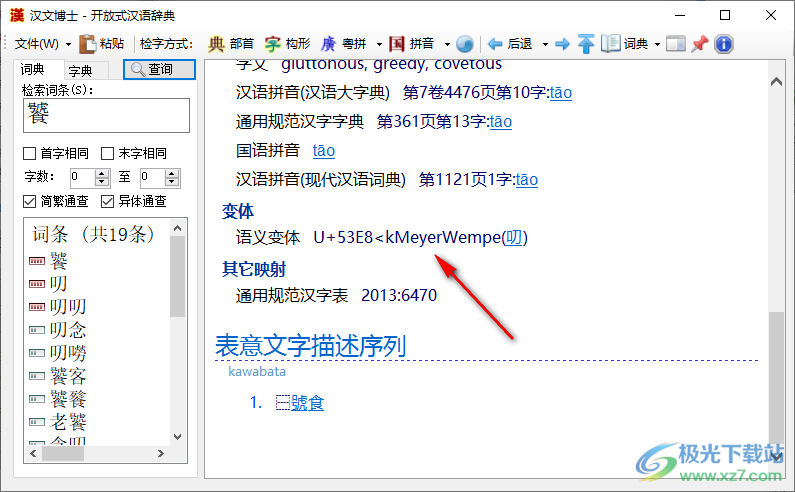Select the 构形 structure search icon
The width and height of the screenshot is (795, 492).
tap(272, 44)
